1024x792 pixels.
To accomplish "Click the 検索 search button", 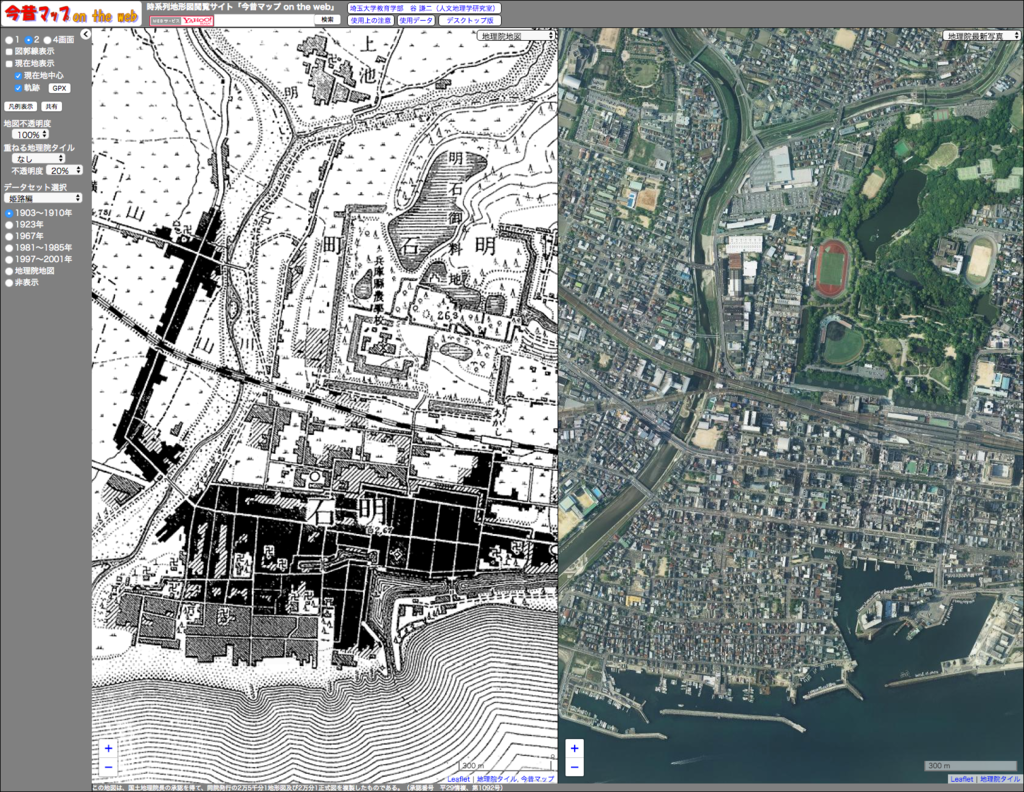I will point(328,20).
